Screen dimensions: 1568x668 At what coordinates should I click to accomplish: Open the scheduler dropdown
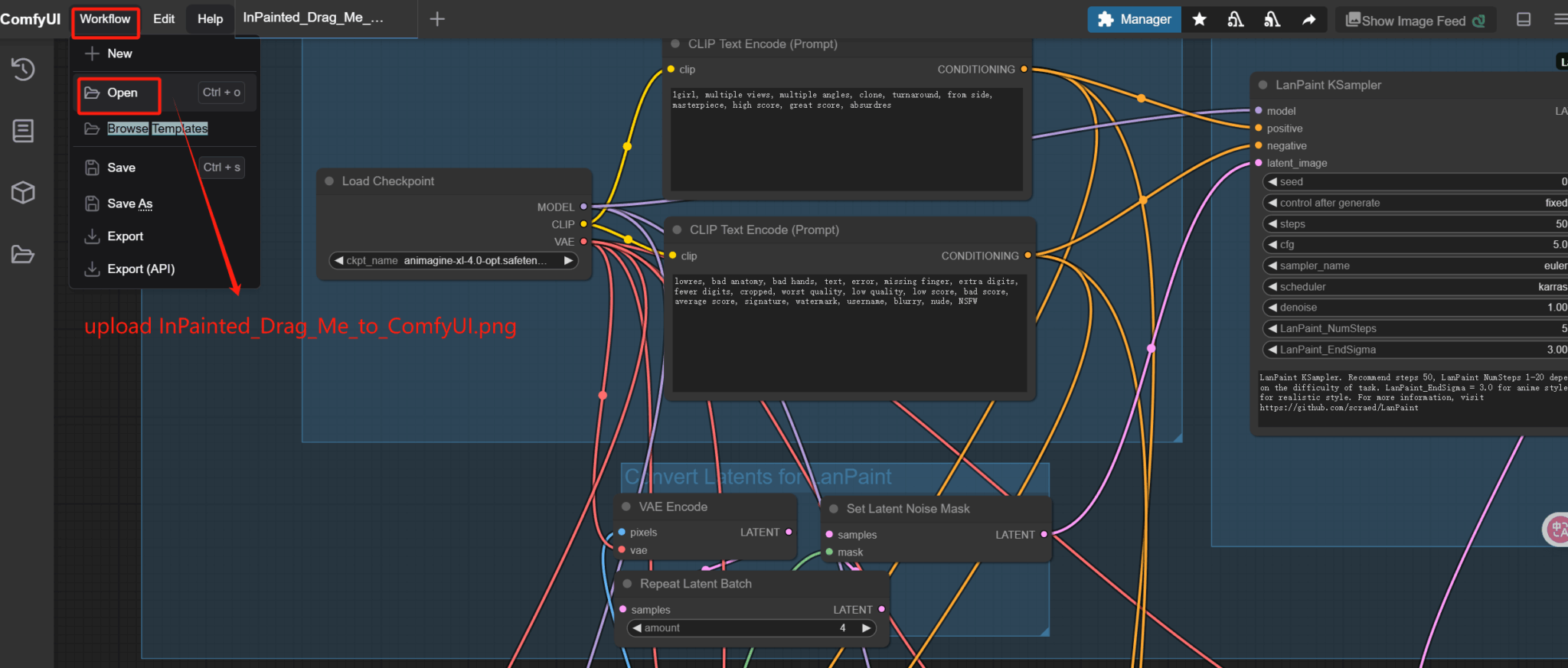pyautogui.click(x=1416, y=287)
